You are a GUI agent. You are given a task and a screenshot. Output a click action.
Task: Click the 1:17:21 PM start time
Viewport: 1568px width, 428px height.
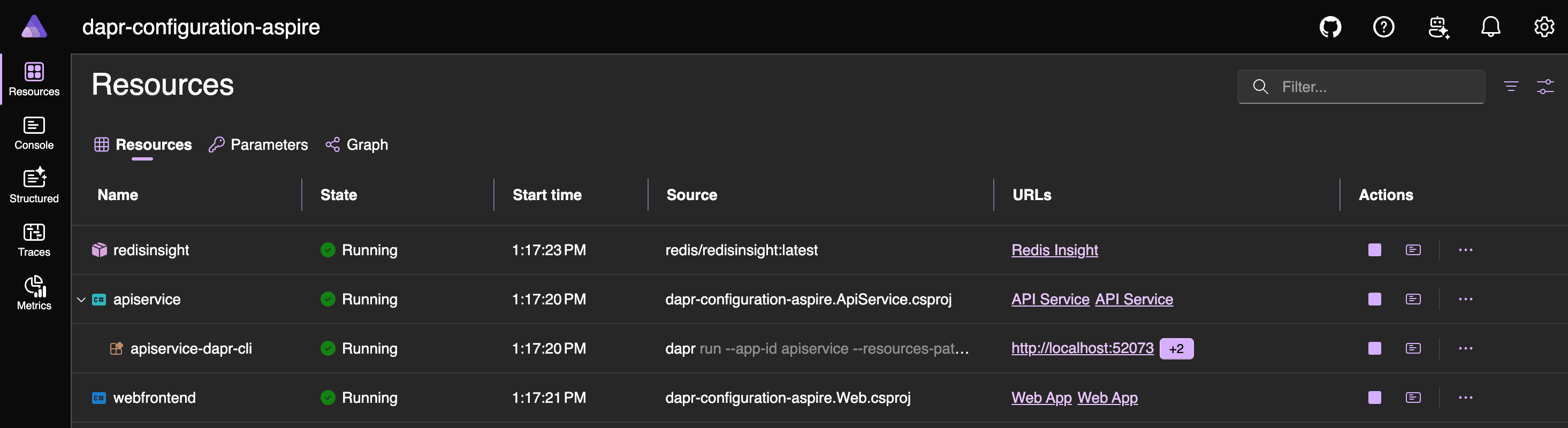click(x=549, y=398)
